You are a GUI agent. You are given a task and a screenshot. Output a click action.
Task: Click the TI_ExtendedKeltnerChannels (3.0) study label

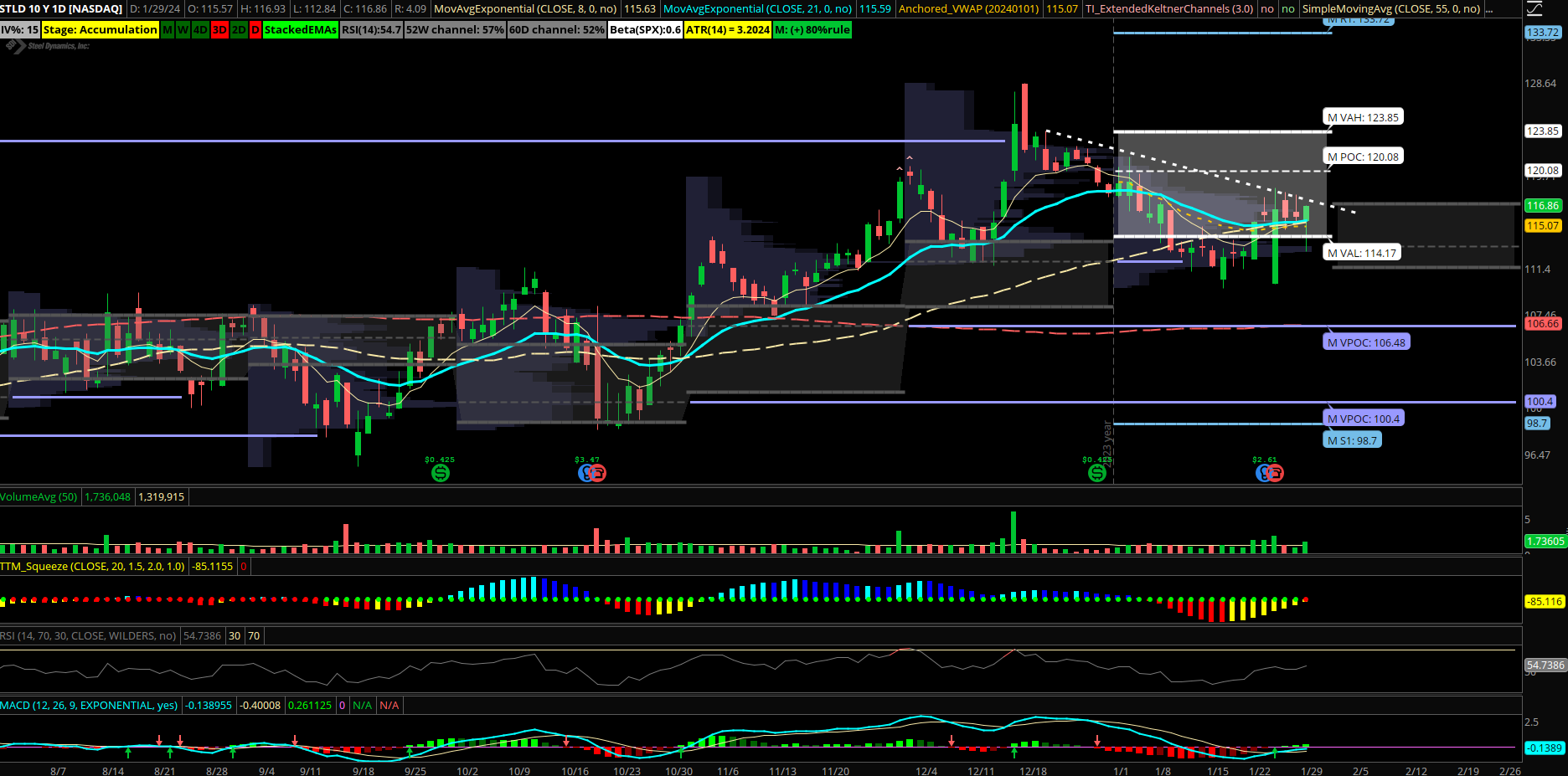(1169, 8)
